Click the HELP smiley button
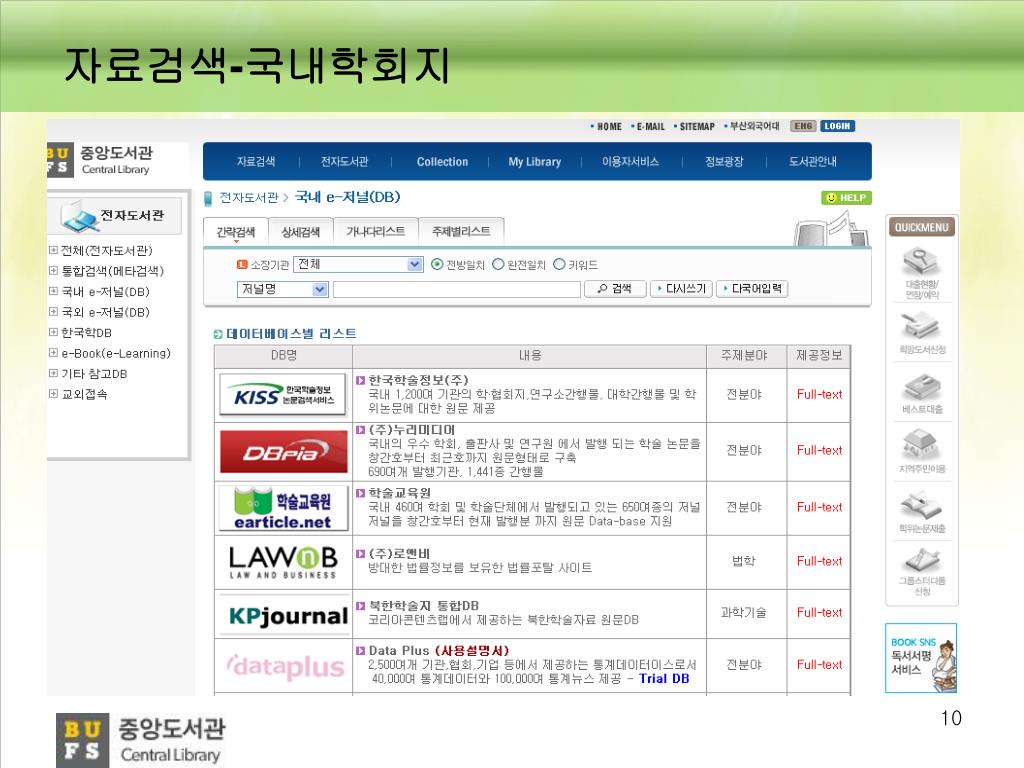 click(846, 198)
